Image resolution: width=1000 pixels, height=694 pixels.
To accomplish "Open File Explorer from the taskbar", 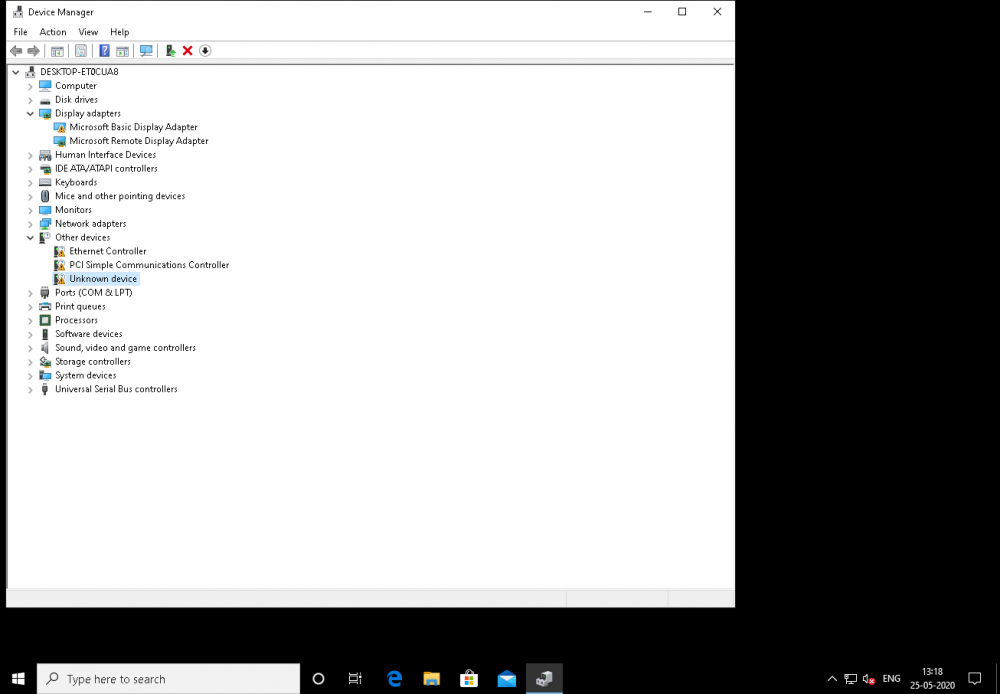I will (x=432, y=679).
